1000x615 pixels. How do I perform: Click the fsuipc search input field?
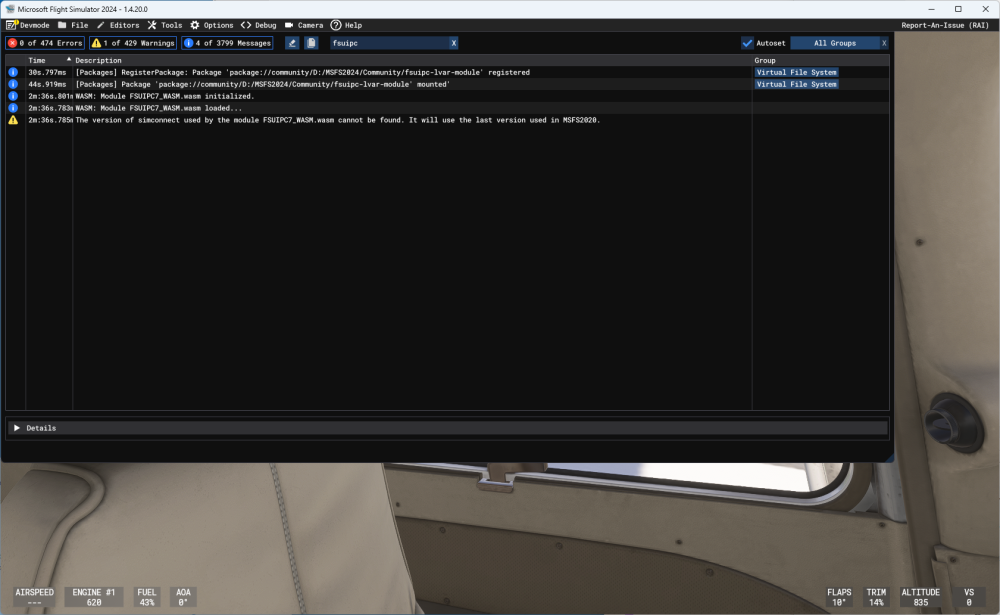pos(388,43)
